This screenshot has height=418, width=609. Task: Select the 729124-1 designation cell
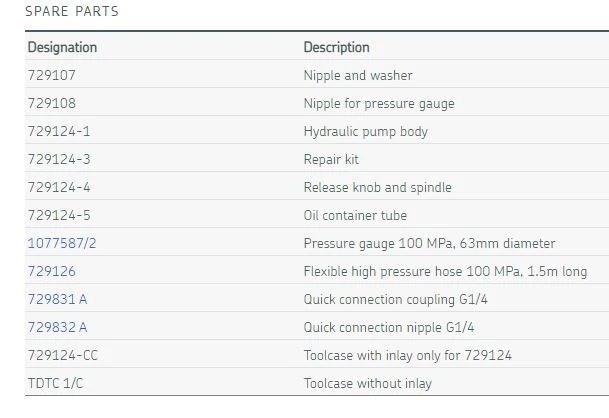point(59,131)
